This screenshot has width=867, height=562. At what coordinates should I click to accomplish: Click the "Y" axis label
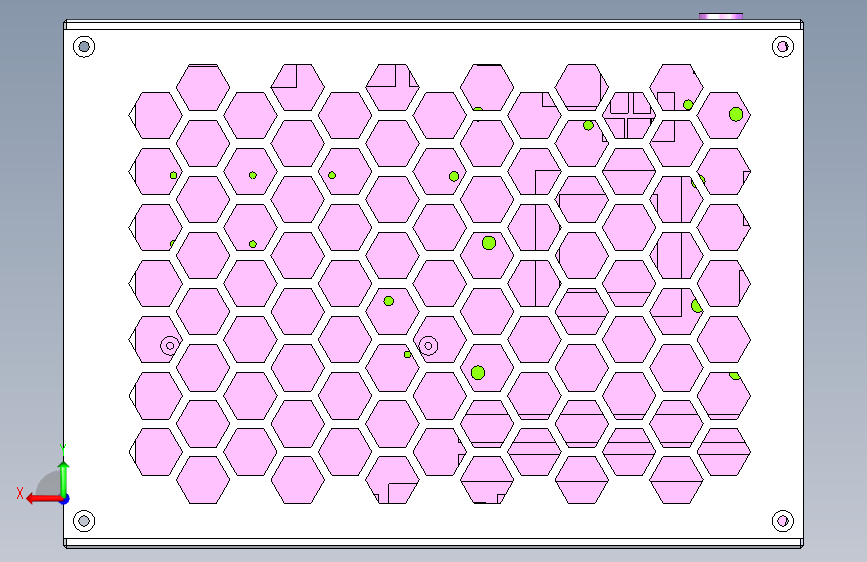point(63,449)
